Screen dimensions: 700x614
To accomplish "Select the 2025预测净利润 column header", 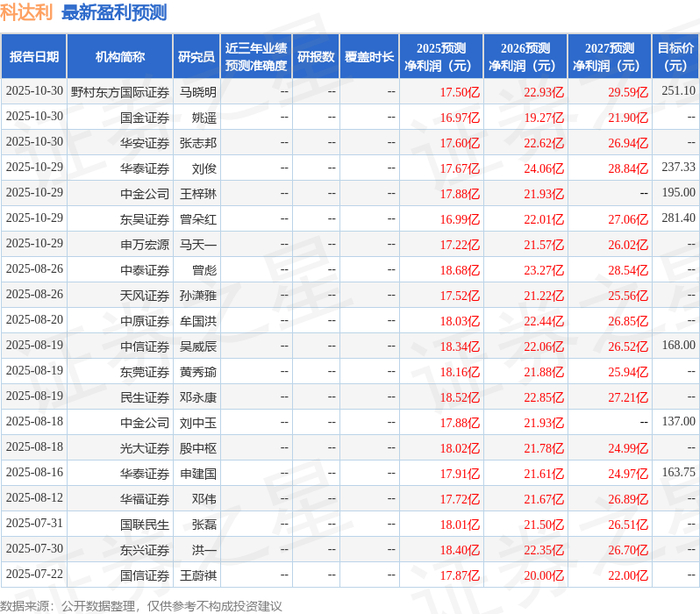I will (x=441, y=57).
